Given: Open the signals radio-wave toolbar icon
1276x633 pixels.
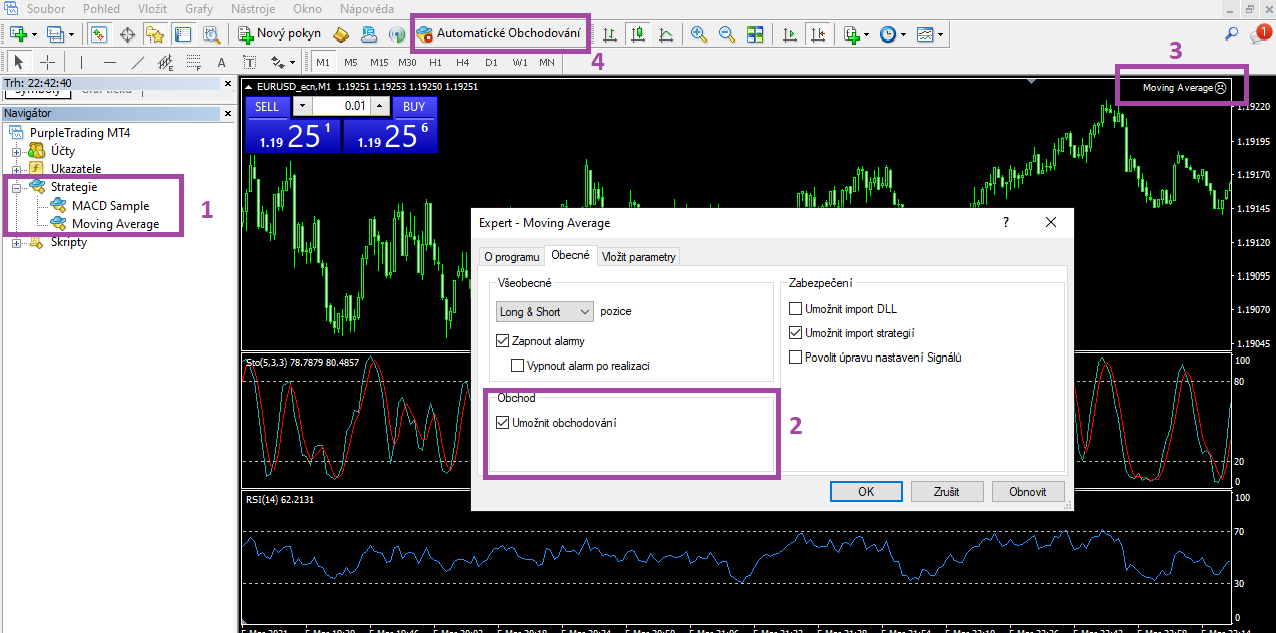Looking at the screenshot, I should click(x=396, y=34).
